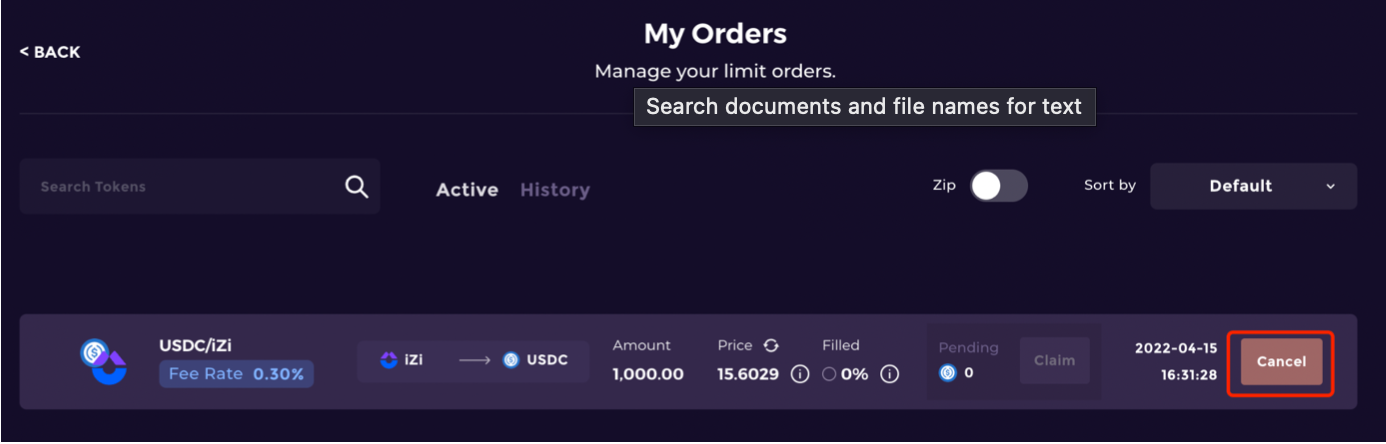This screenshot has height=444, width=1386.
Task: Click the USDC icon under Pending
Action: click(948, 373)
